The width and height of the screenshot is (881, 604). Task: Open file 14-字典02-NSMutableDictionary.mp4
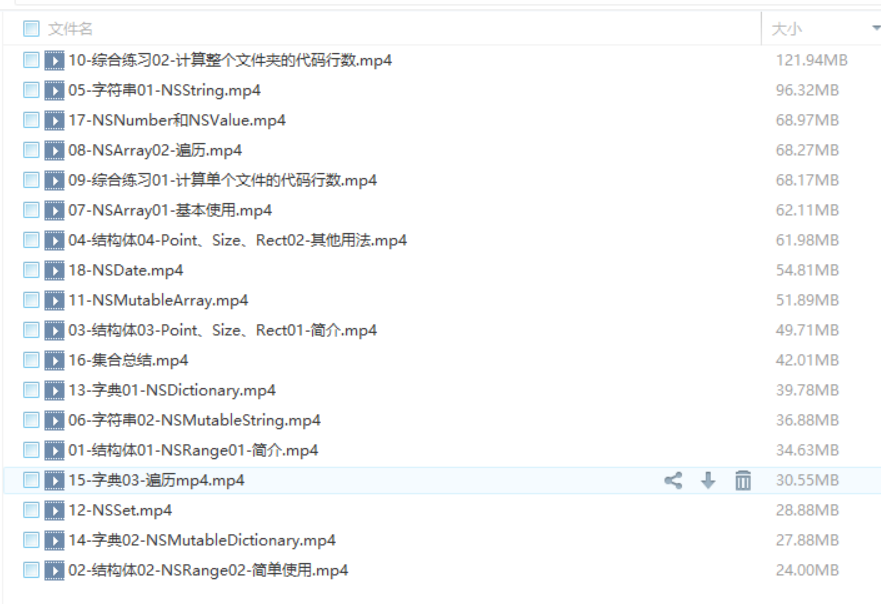tap(202, 541)
